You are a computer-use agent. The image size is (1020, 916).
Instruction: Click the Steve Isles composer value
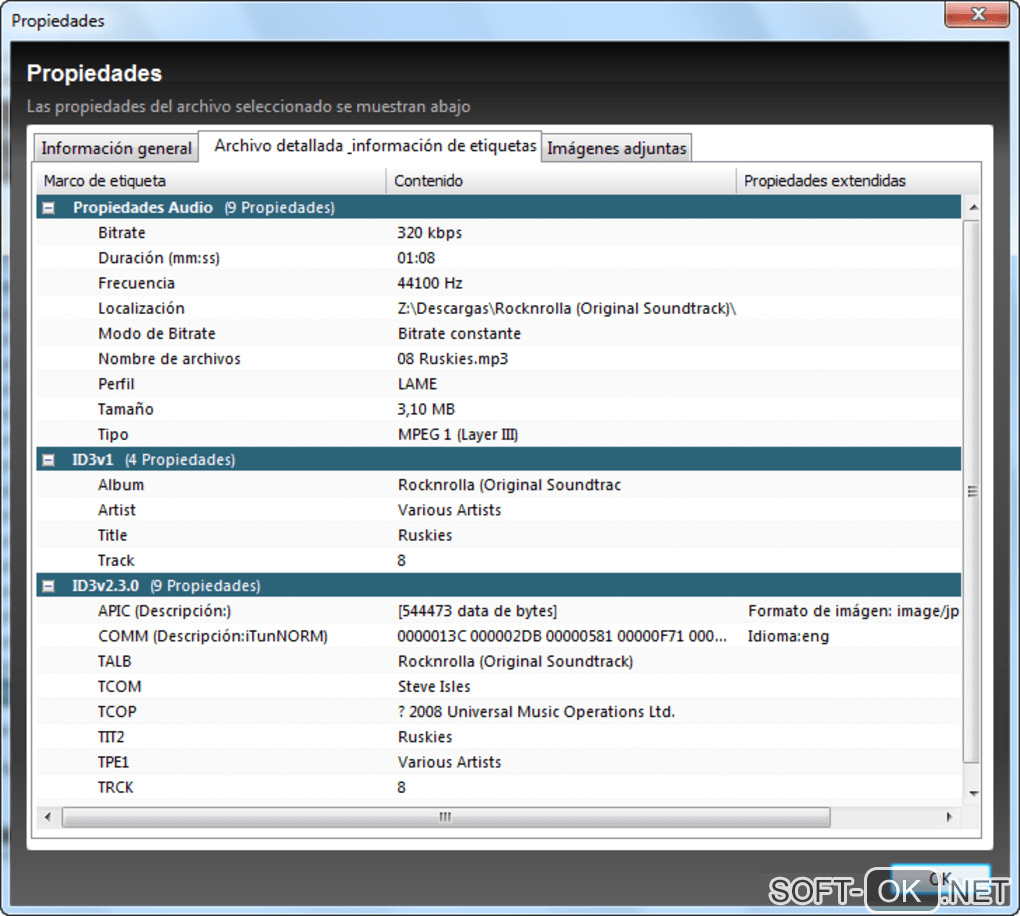click(x=434, y=687)
